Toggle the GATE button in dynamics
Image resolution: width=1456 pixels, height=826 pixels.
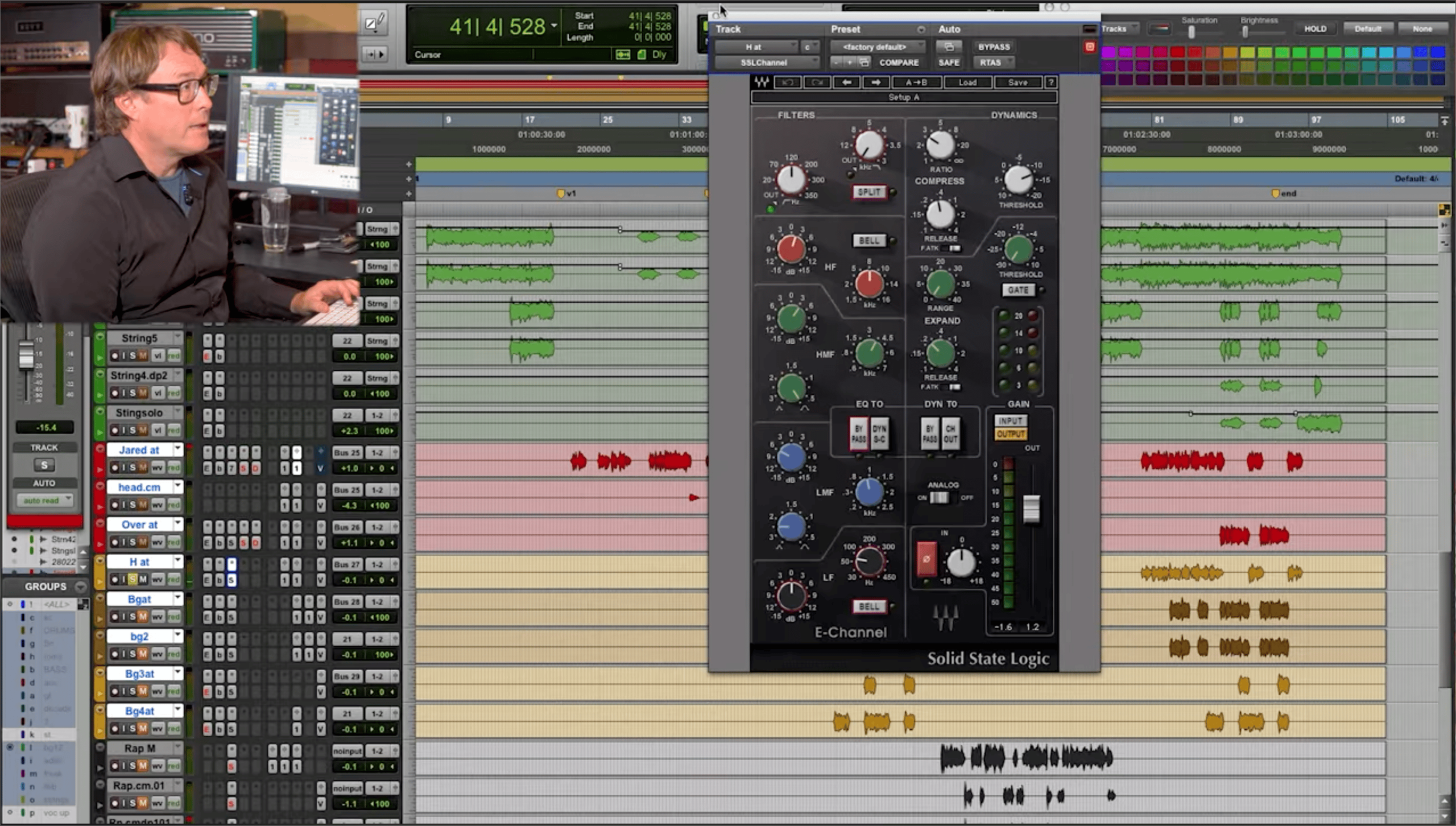point(1017,290)
